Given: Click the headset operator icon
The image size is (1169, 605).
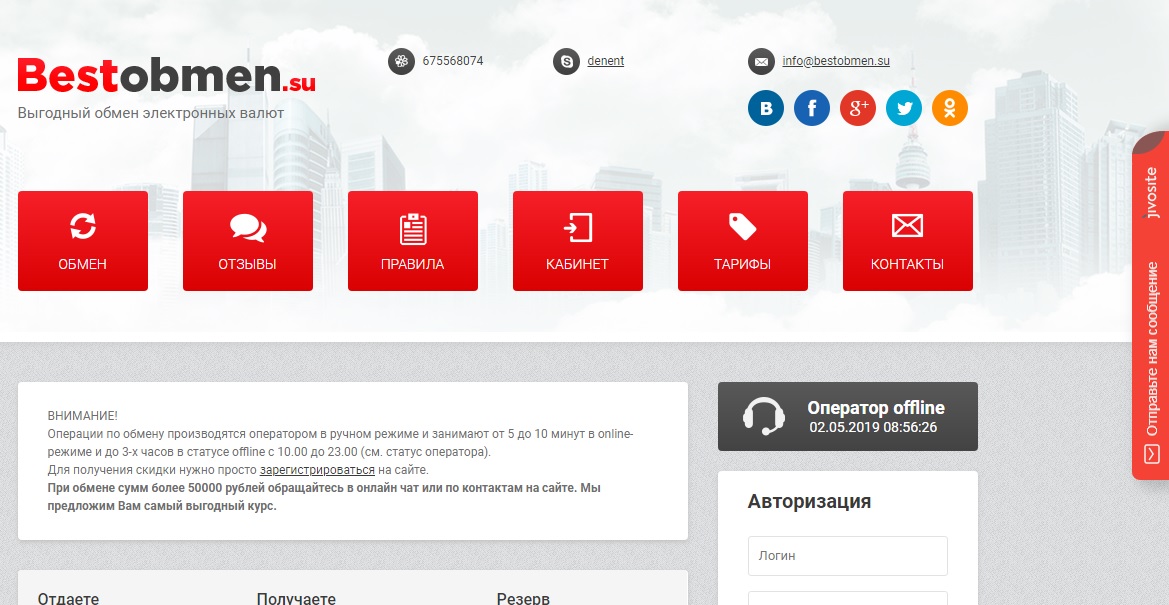Looking at the screenshot, I should [764, 416].
